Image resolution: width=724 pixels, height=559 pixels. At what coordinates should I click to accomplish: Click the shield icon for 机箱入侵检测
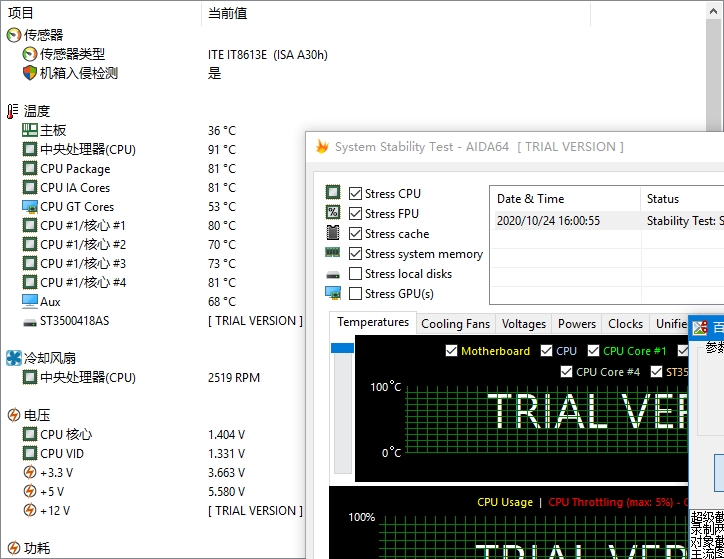point(30,73)
